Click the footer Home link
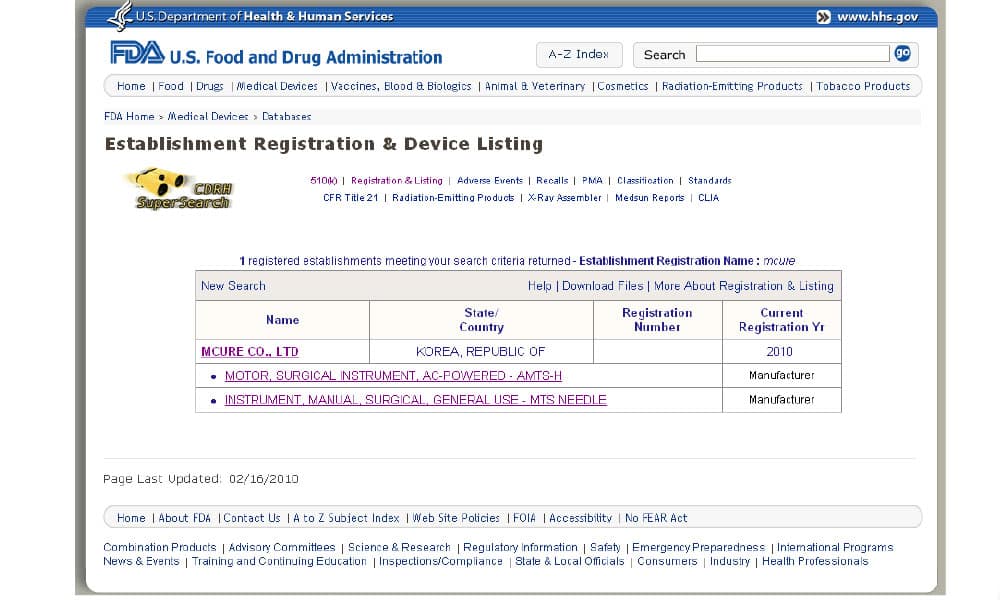The image size is (1000, 600). 131,518
